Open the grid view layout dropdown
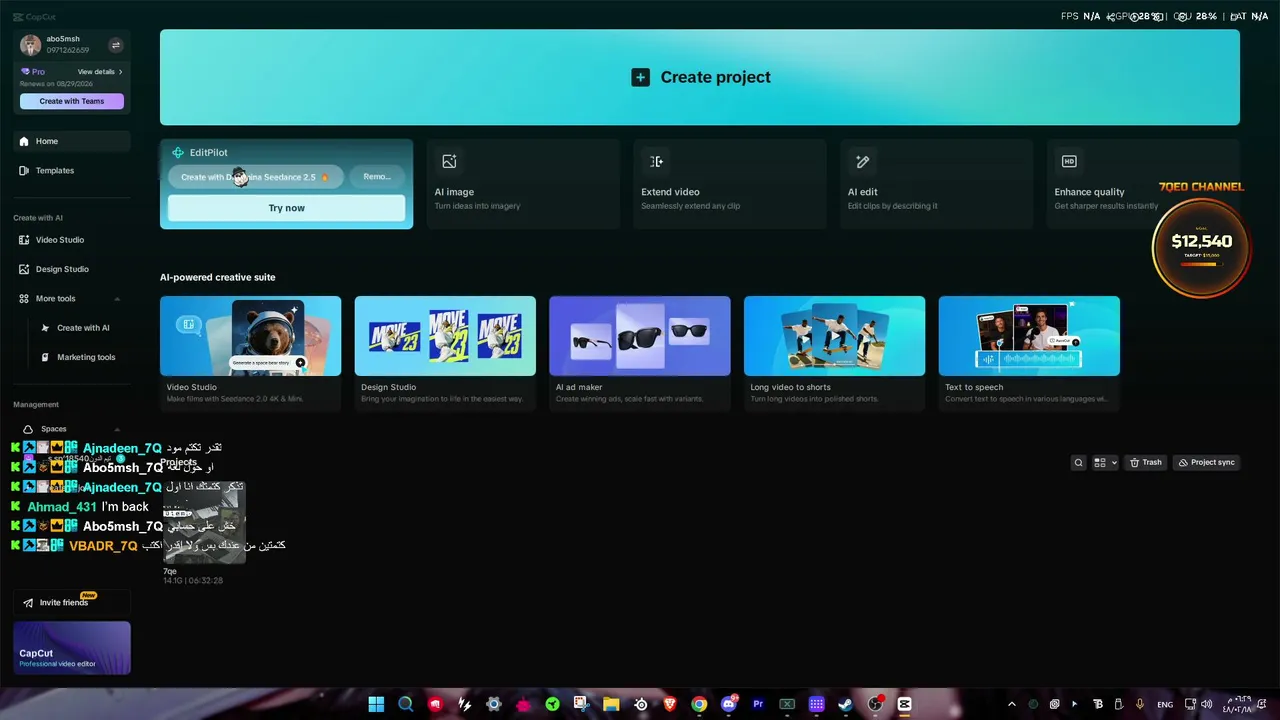Screen dimensions: 1280x720 (1105, 462)
